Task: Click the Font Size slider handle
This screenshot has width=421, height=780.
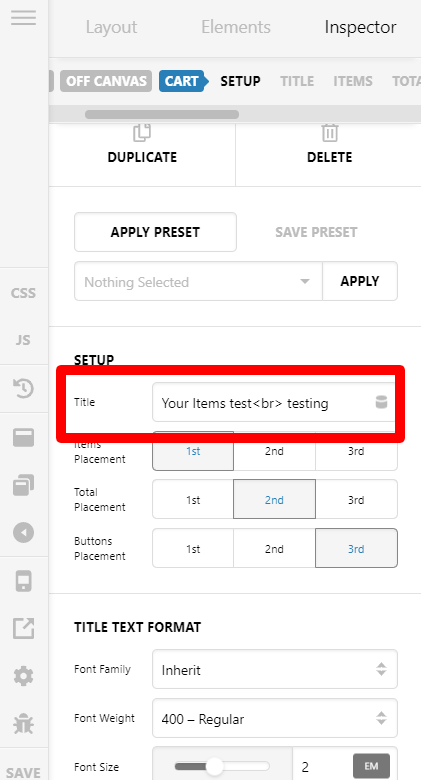Action: pyautogui.click(x=214, y=766)
